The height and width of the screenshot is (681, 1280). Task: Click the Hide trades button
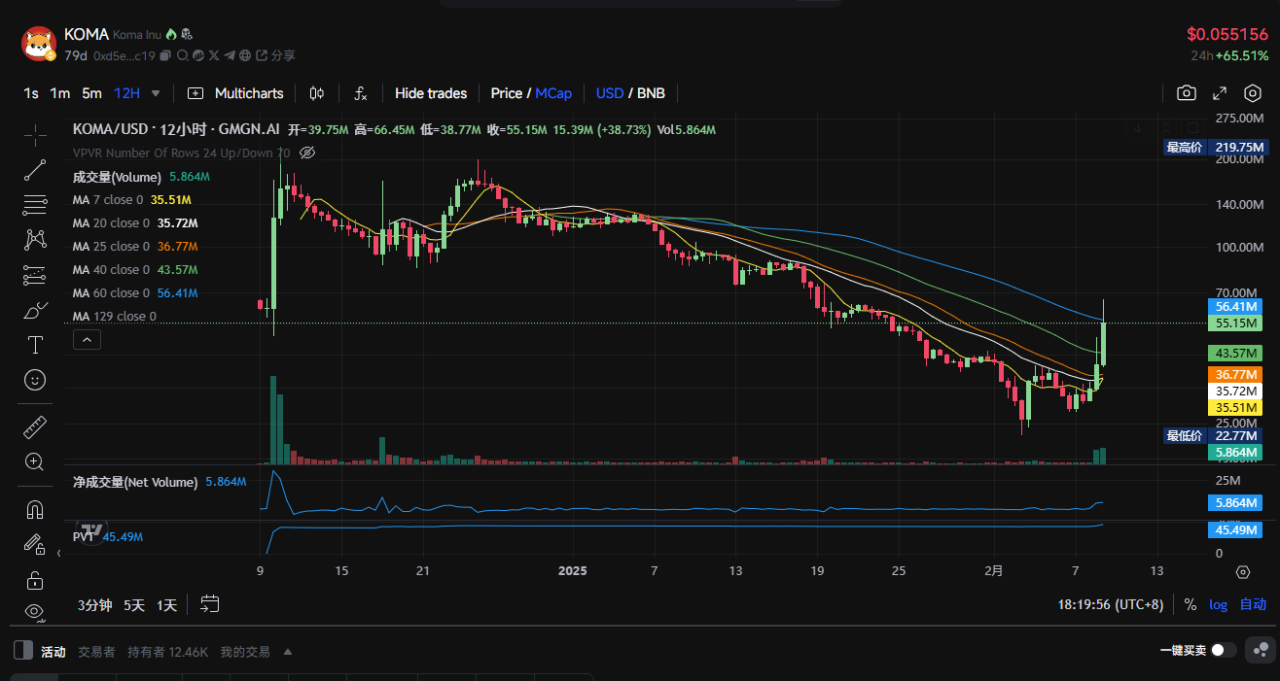pos(430,93)
